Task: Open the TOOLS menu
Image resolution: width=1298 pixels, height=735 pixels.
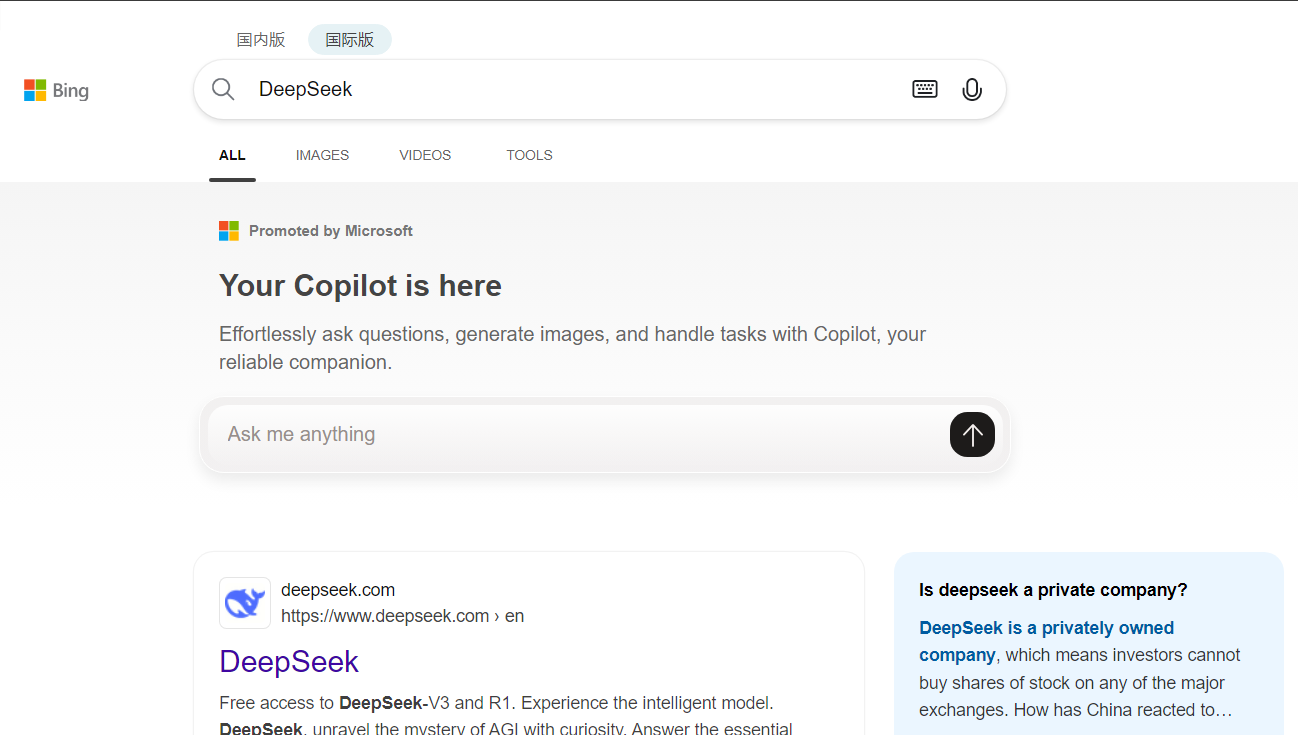Action: pos(529,155)
